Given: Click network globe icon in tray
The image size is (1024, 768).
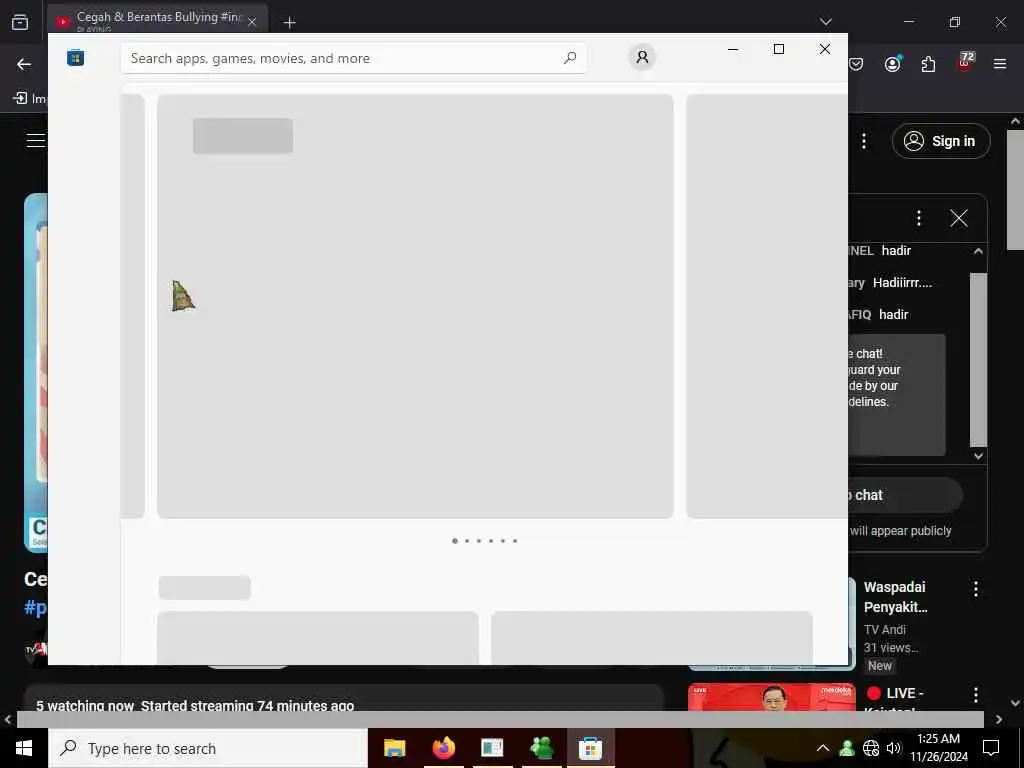Looking at the screenshot, I should [x=871, y=748].
